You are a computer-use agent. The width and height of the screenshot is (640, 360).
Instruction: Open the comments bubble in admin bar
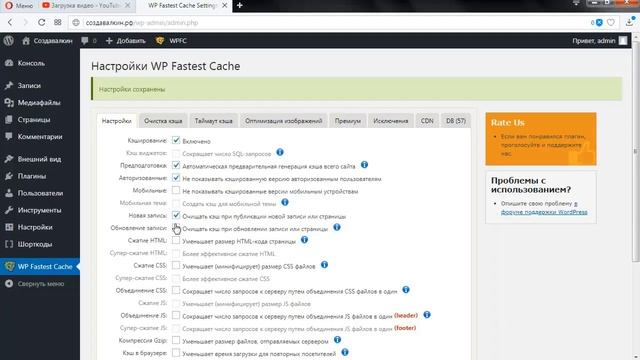click(84, 41)
